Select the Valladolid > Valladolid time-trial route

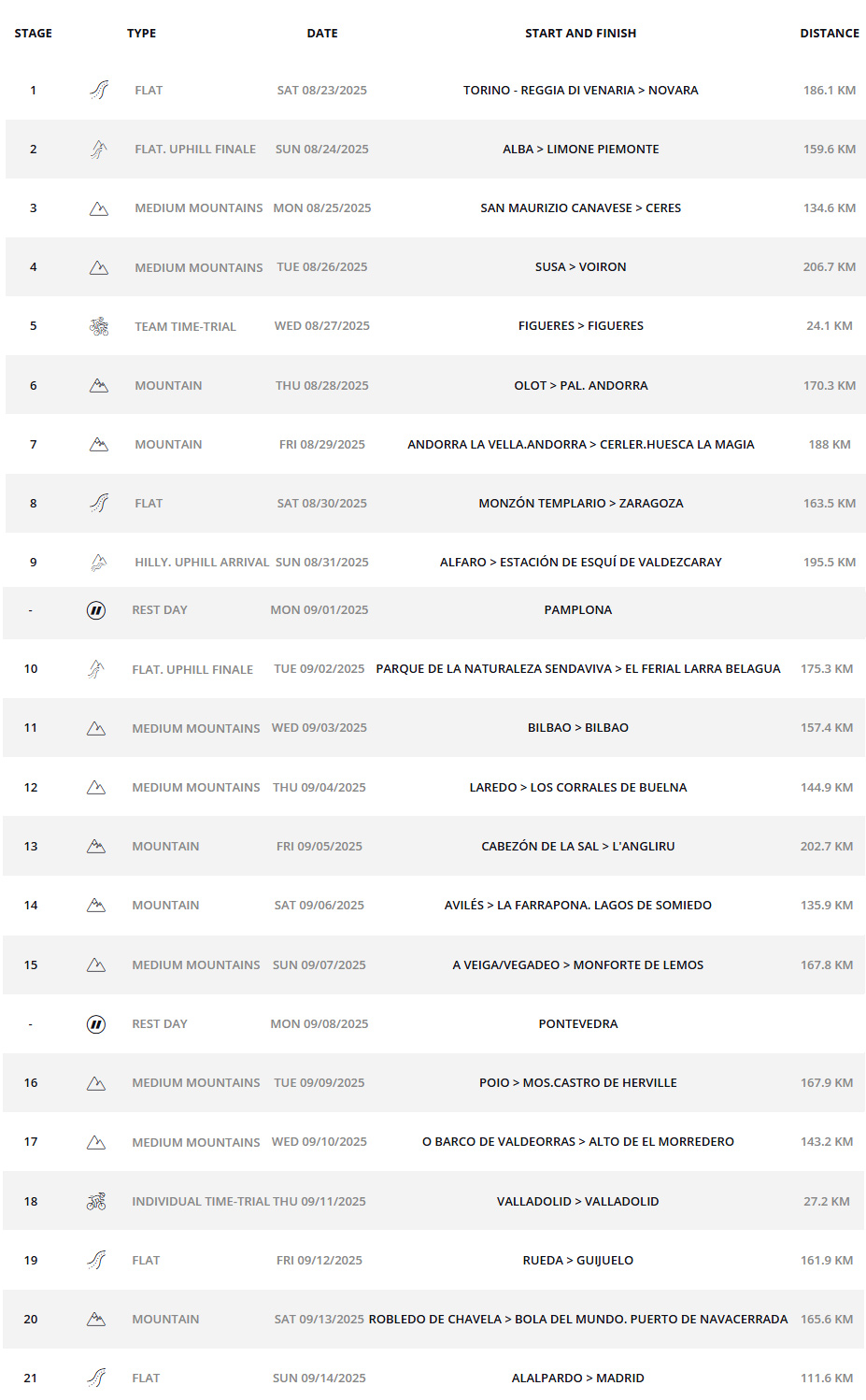(x=578, y=1201)
